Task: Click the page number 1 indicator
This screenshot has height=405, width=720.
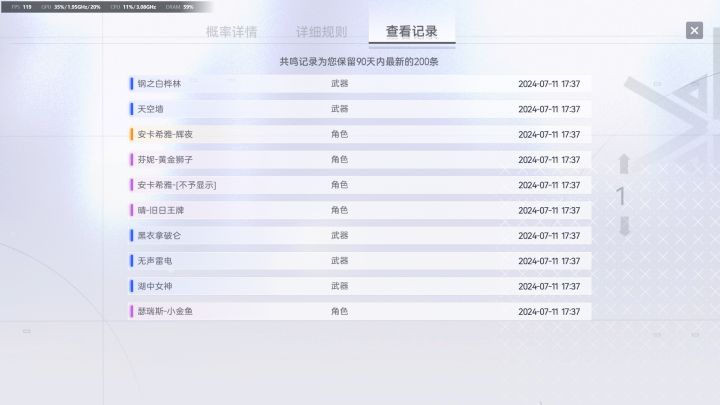Action: pyautogui.click(x=621, y=196)
